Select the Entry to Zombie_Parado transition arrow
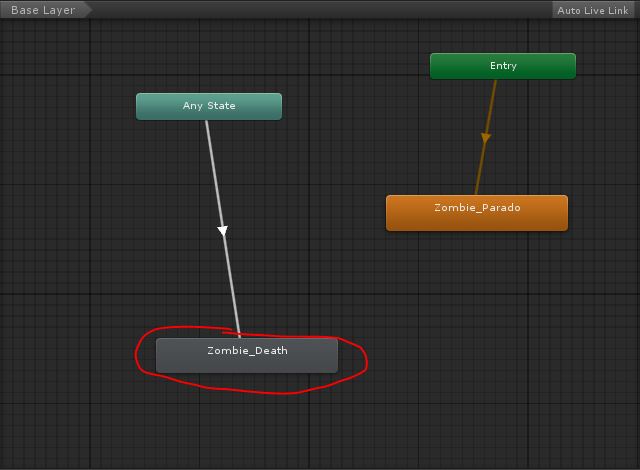Viewport: 640px width, 470px height. pyautogui.click(x=486, y=137)
